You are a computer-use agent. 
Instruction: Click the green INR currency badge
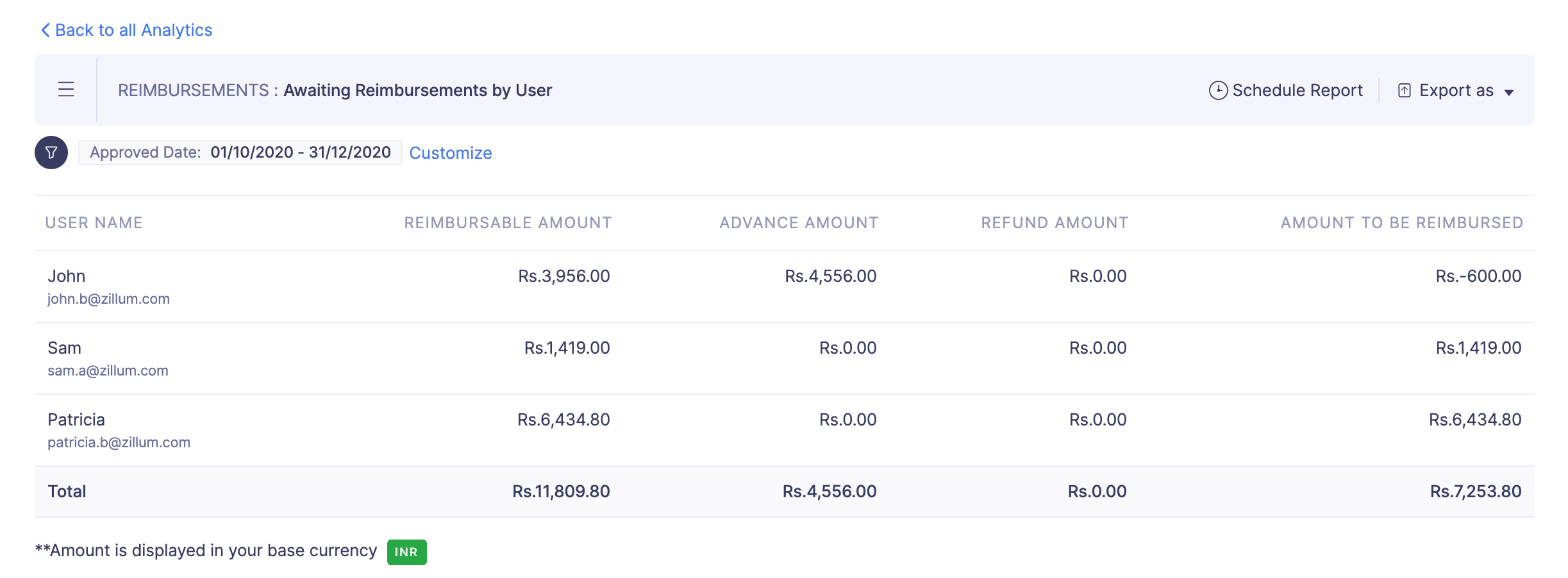406,552
